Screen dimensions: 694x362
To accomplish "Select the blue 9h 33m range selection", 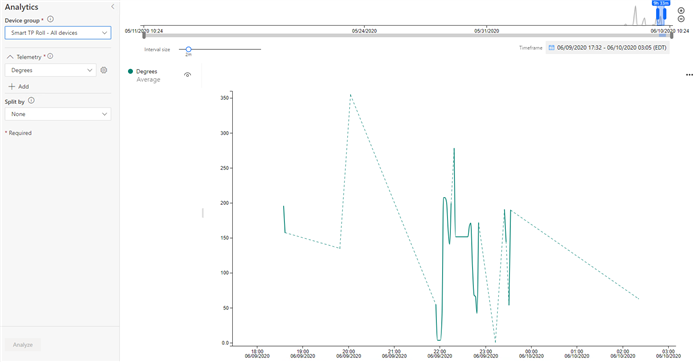I will point(661,14).
